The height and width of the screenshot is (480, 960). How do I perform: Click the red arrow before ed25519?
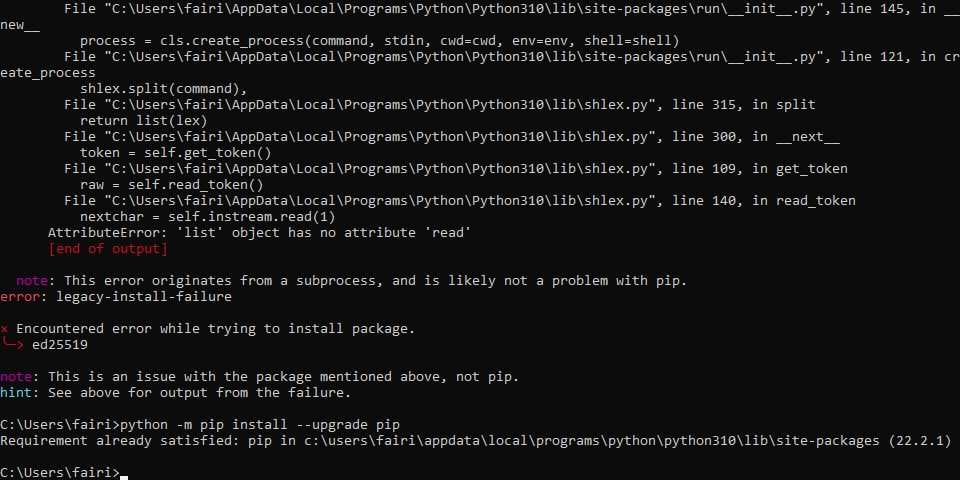pos(12,344)
